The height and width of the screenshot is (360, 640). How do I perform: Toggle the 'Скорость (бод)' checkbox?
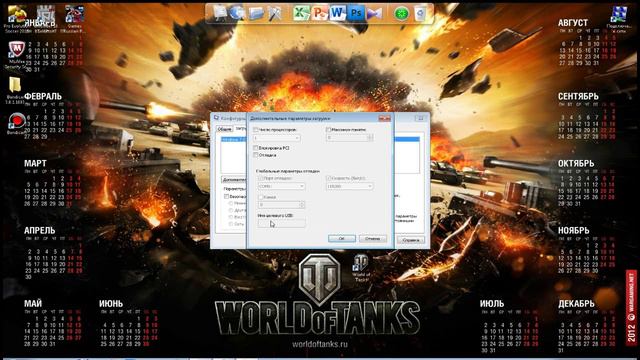click(329, 178)
